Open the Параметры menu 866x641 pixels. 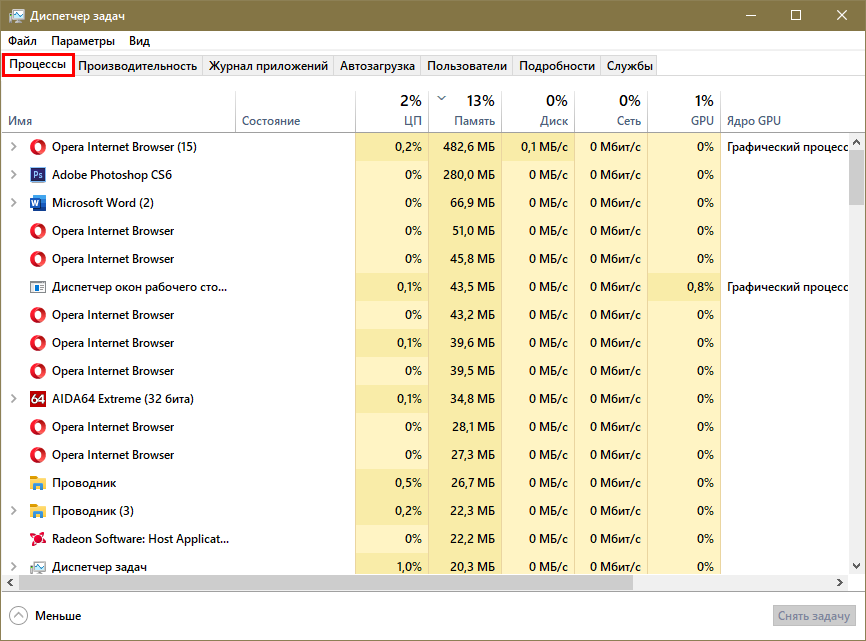click(83, 41)
